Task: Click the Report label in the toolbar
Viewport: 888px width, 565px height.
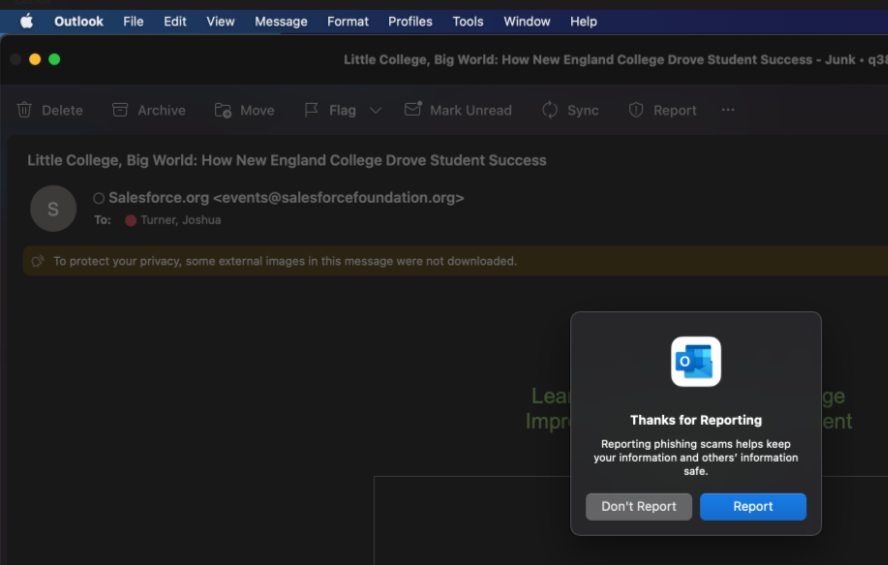Action: tap(675, 110)
